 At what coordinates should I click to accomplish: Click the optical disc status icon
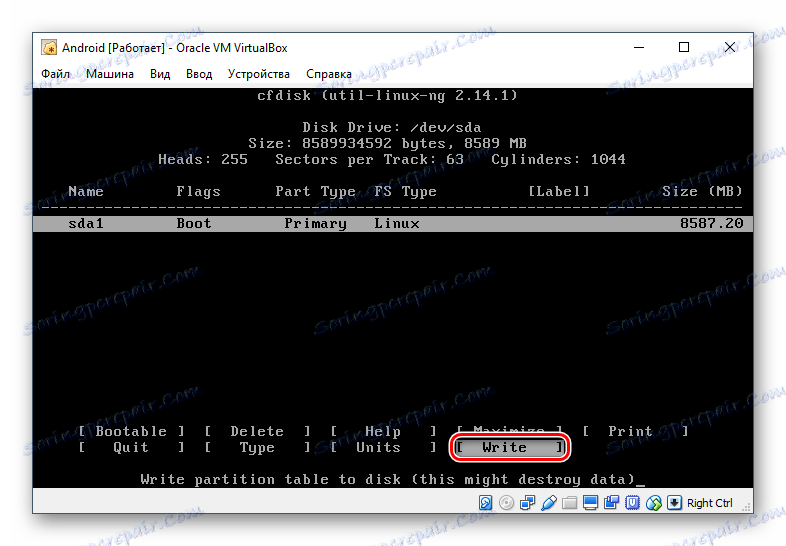pos(506,502)
